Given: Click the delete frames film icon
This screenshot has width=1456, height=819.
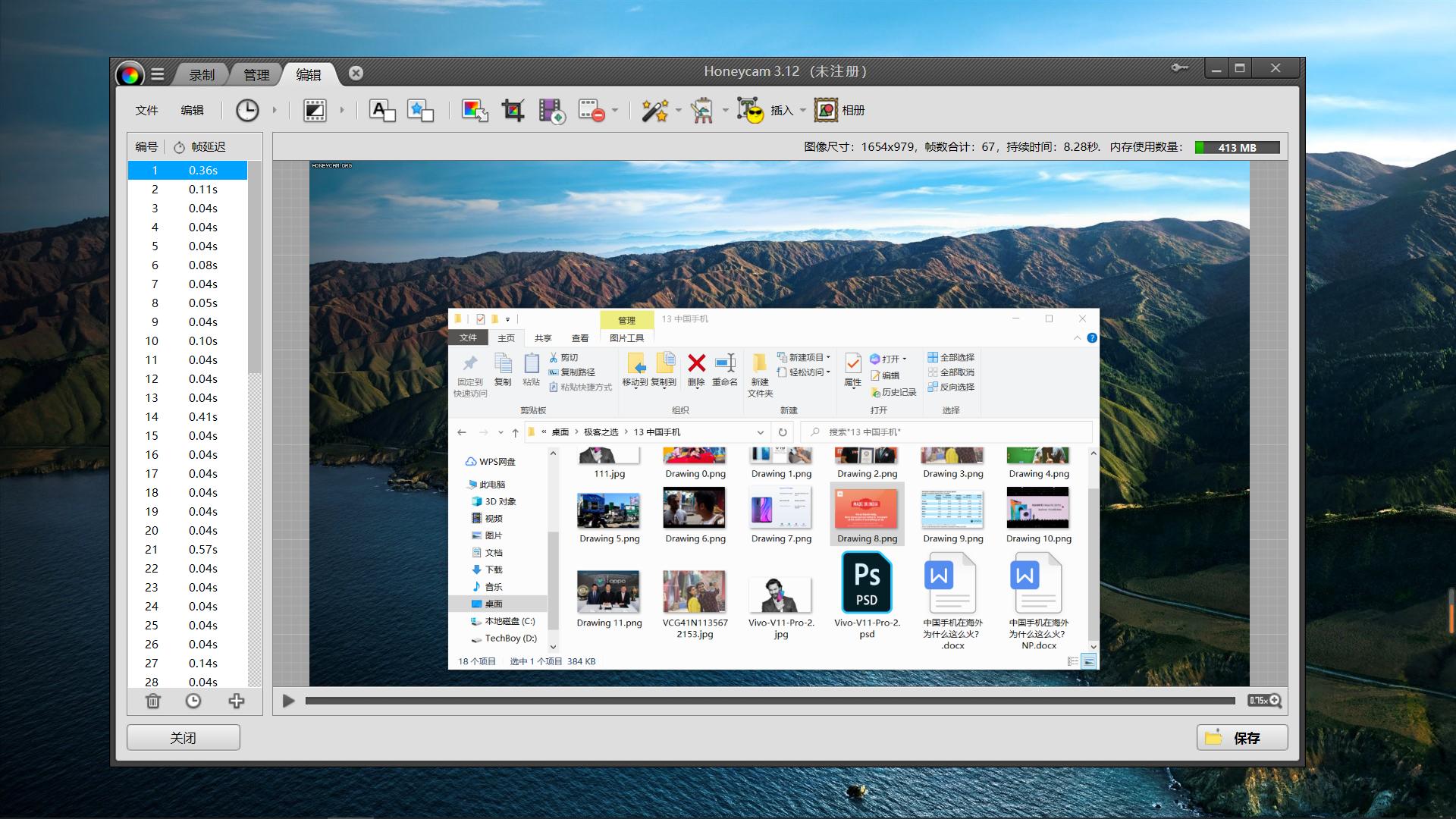Looking at the screenshot, I should [591, 111].
